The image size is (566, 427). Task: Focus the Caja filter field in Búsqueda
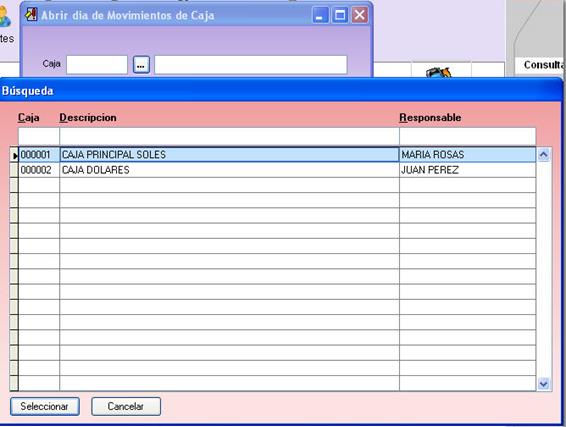(39, 136)
